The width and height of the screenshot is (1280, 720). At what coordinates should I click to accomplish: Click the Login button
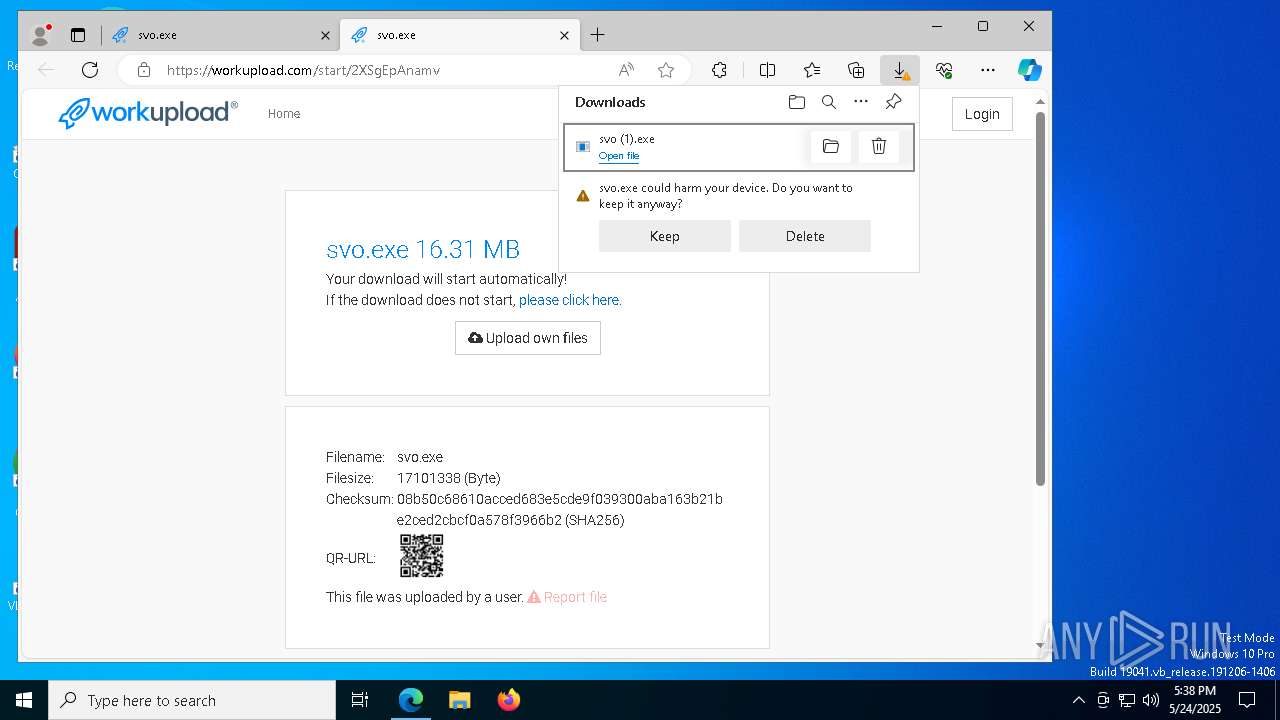point(982,114)
